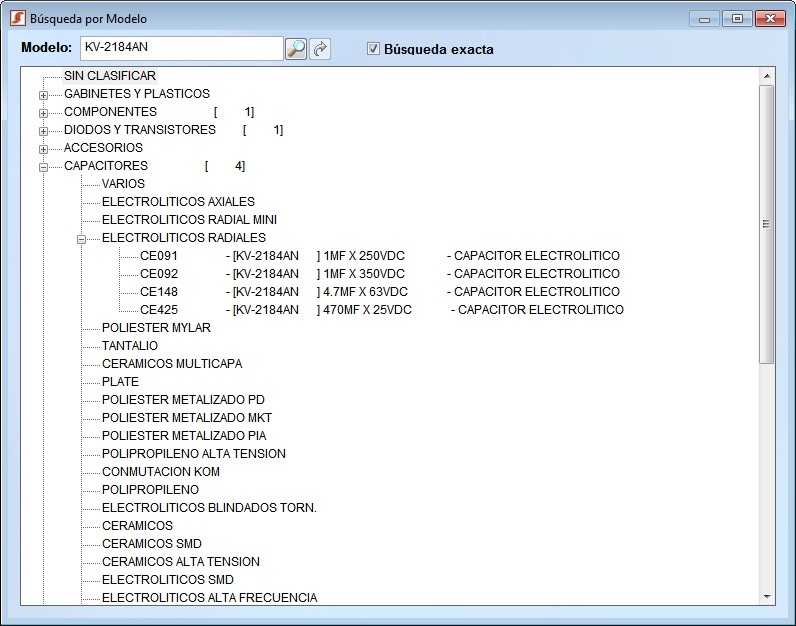Collapse the CAPACITORES node

tap(44, 167)
